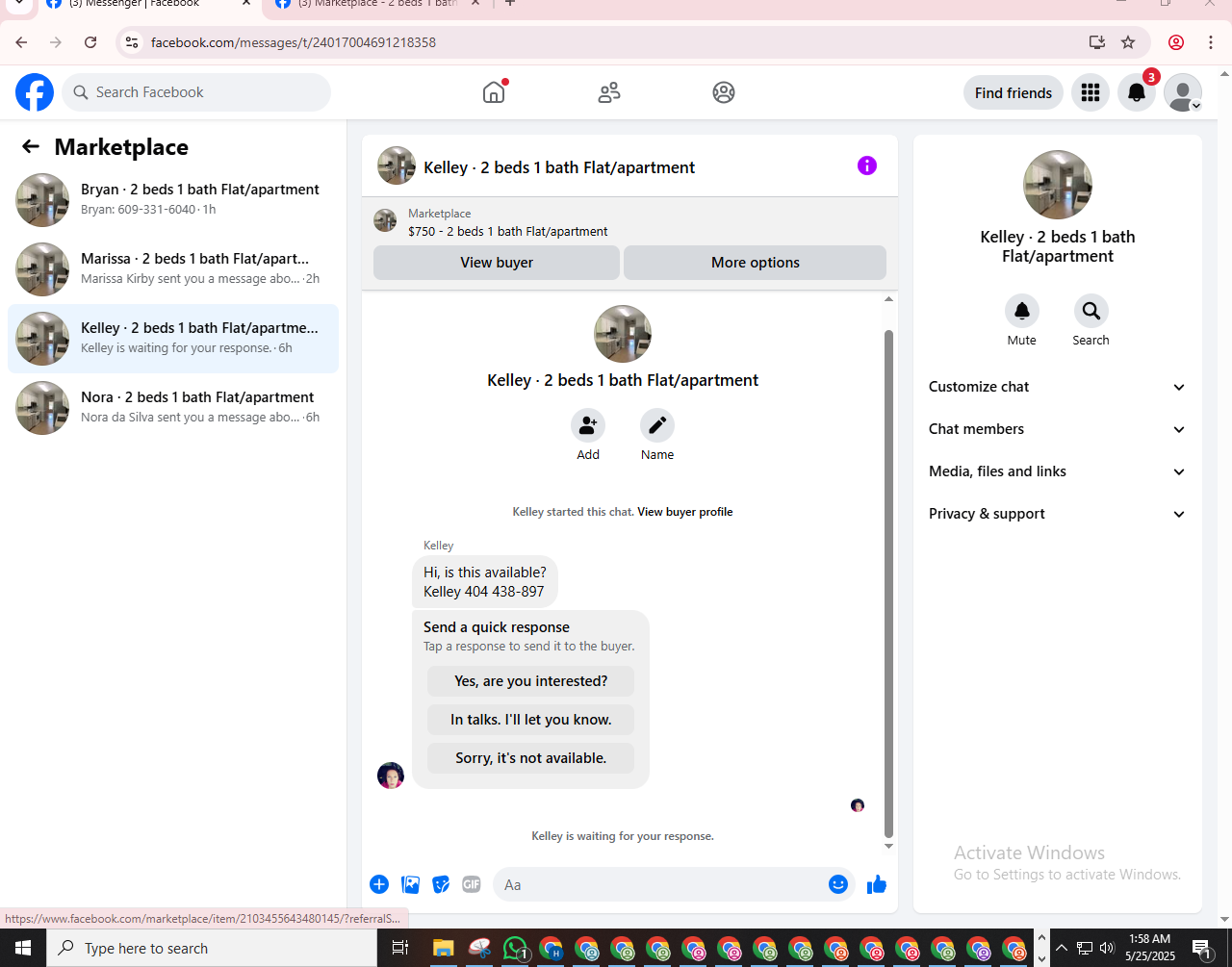Click the Find friends button
The height and width of the screenshot is (967, 1232).
tap(1014, 92)
